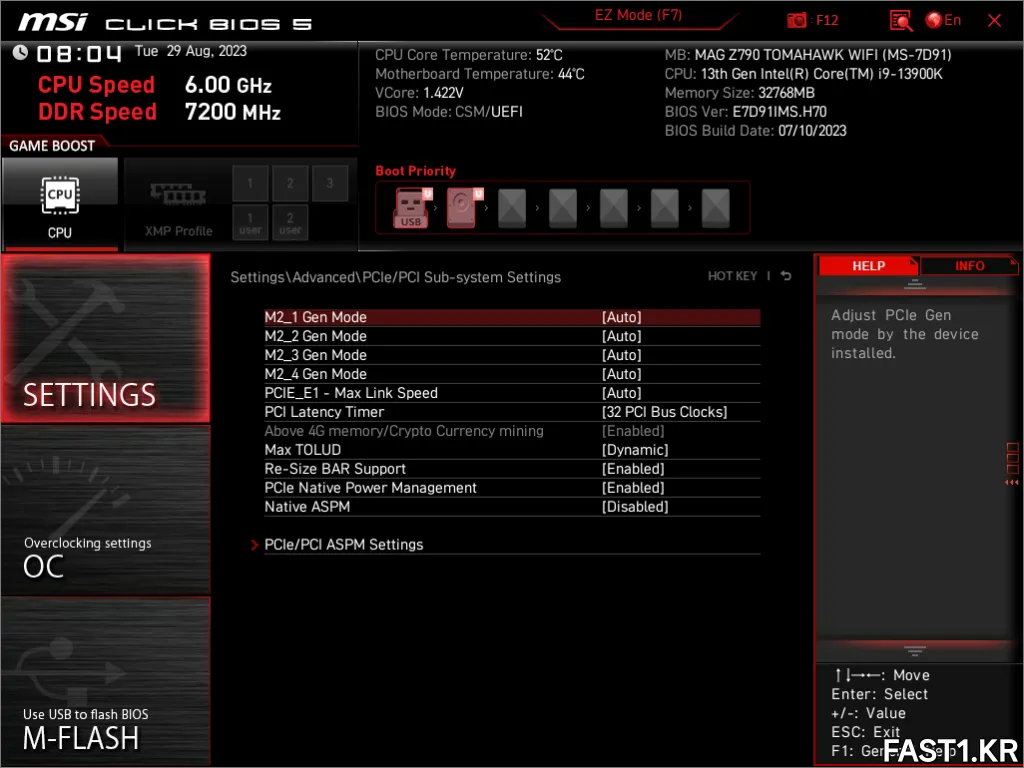This screenshot has width=1024, height=768.
Task: Close BIOS with the red X icon
Action: point(994,21)
